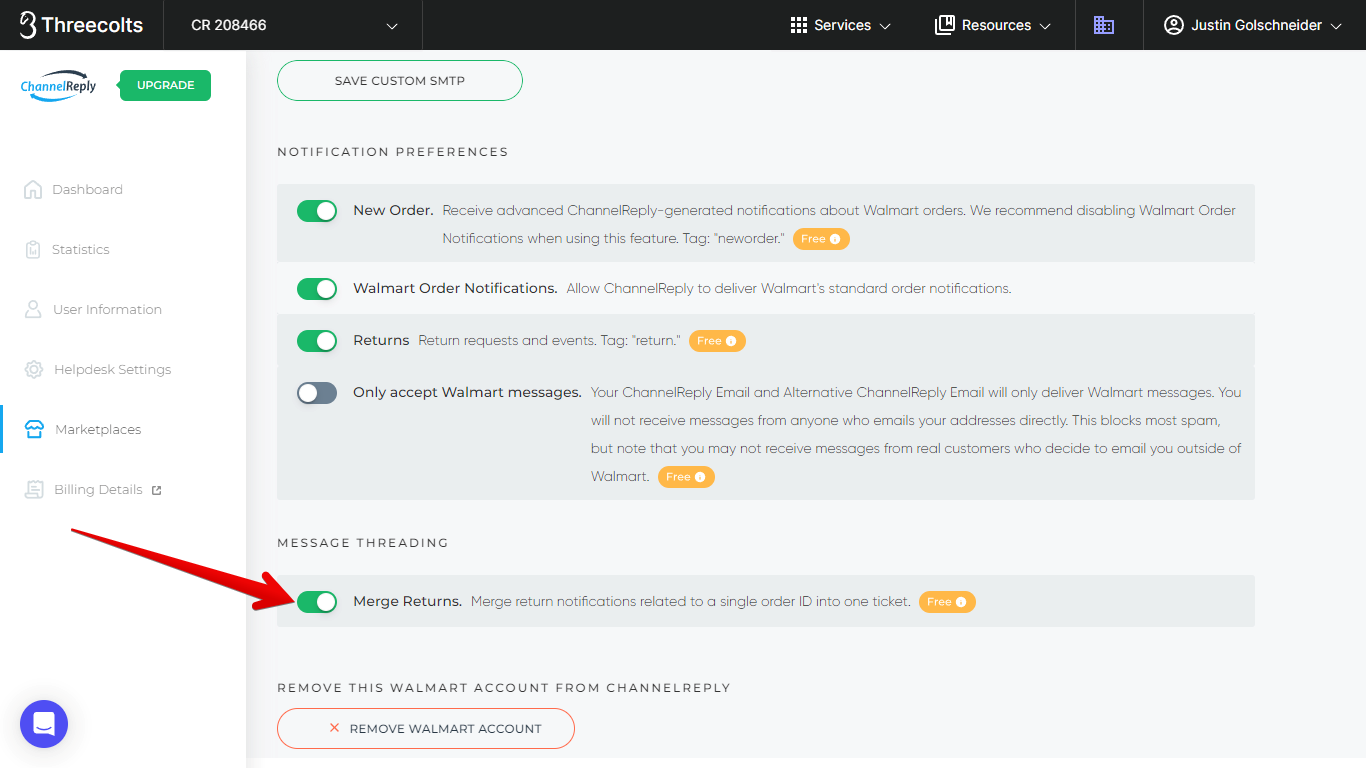Click the Dashboard home icon
The width and height of the screenshot is (1366, 768).
pos(33,189)
